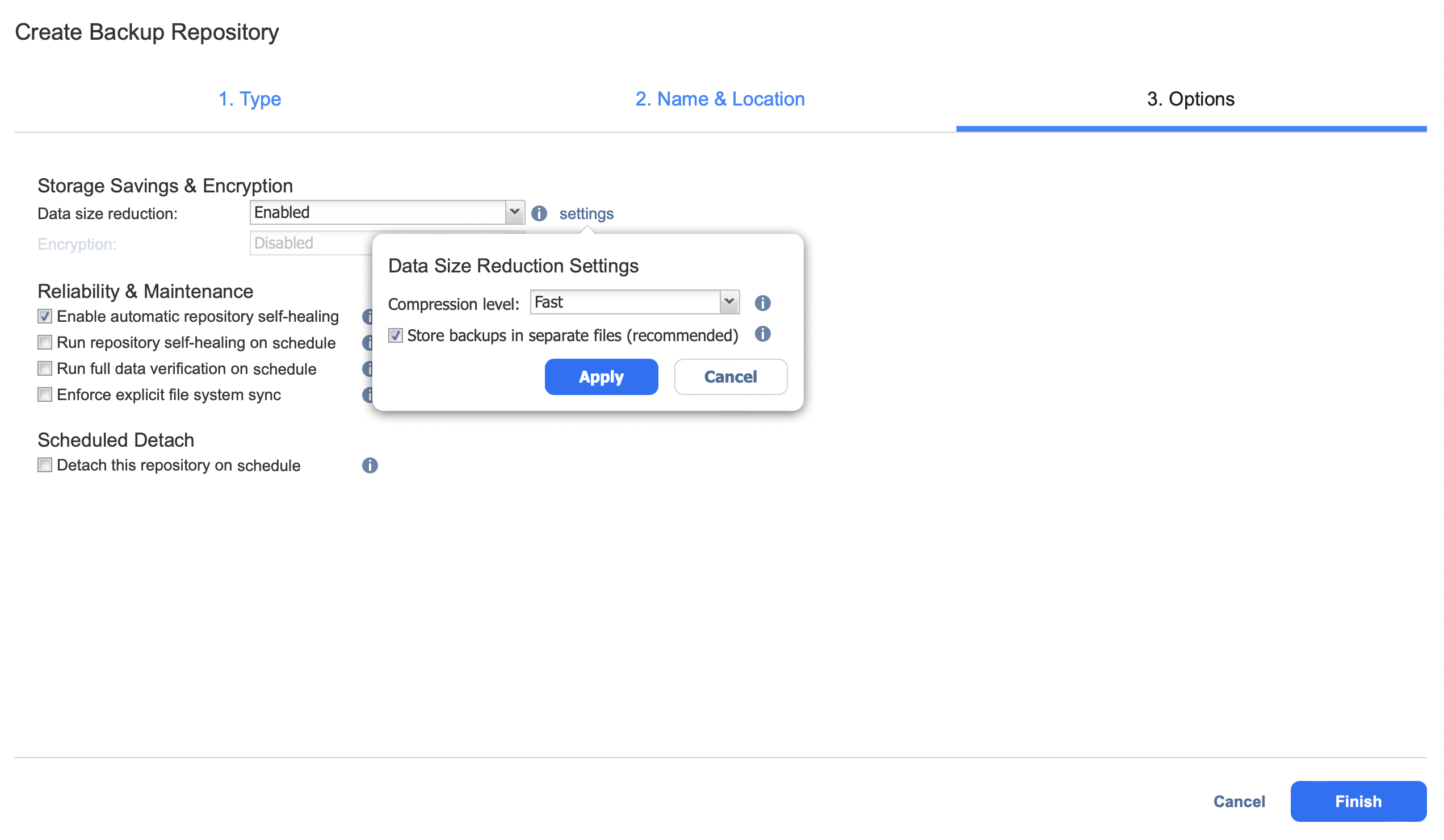Uncheck Enable automatic repository self-healing

click(x=45, y=316)
